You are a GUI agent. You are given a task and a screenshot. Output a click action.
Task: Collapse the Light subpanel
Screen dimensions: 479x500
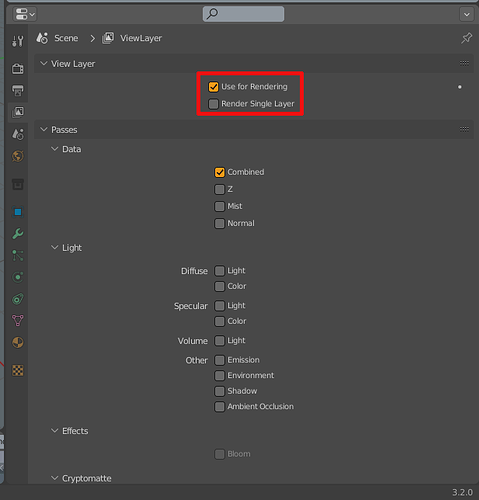[x=55, y=247]
